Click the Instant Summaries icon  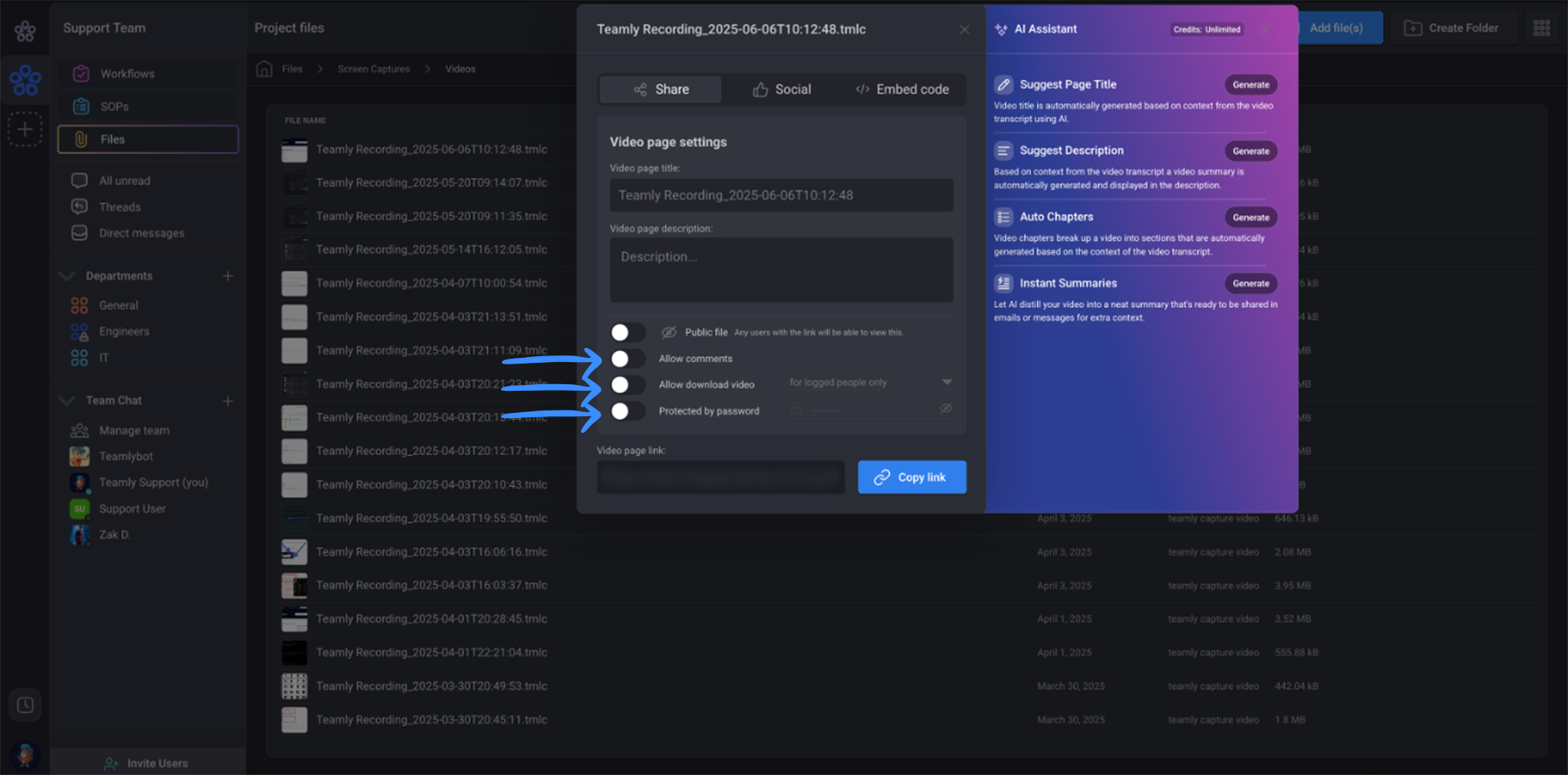coord(1003,283)
